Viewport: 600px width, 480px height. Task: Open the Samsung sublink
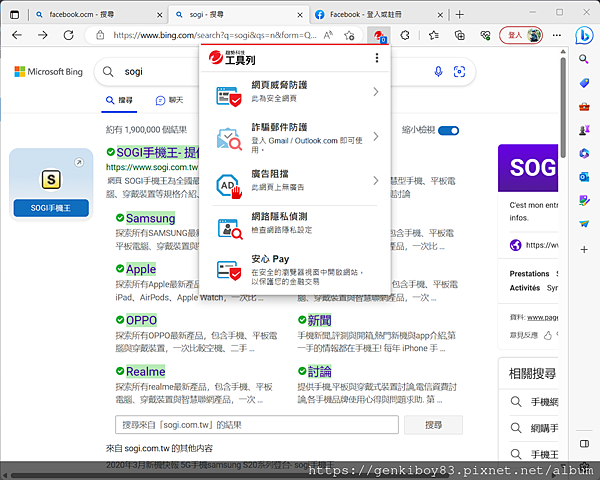point(150,218)
